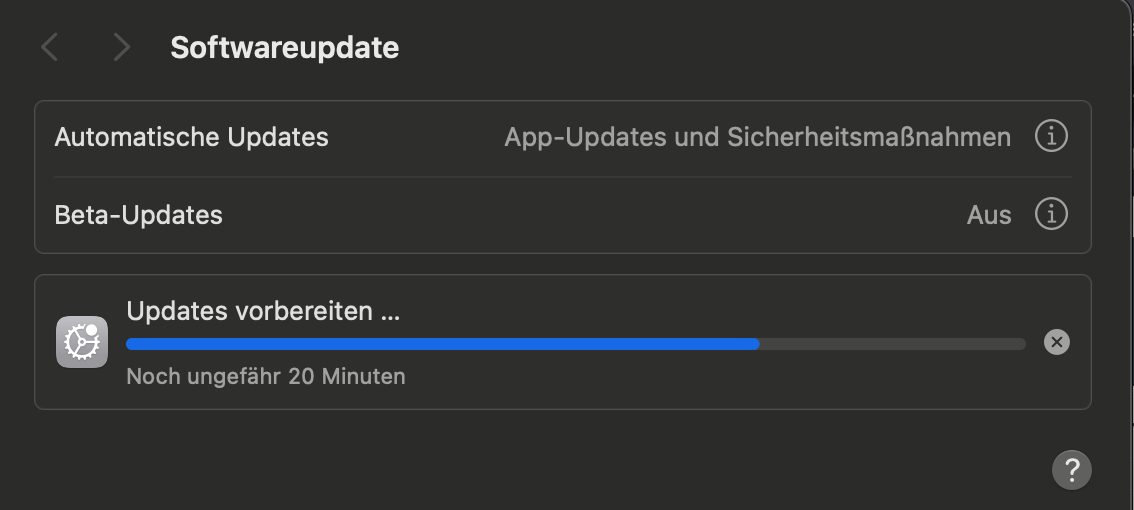Open help with the question mark button

[1071, 468]
